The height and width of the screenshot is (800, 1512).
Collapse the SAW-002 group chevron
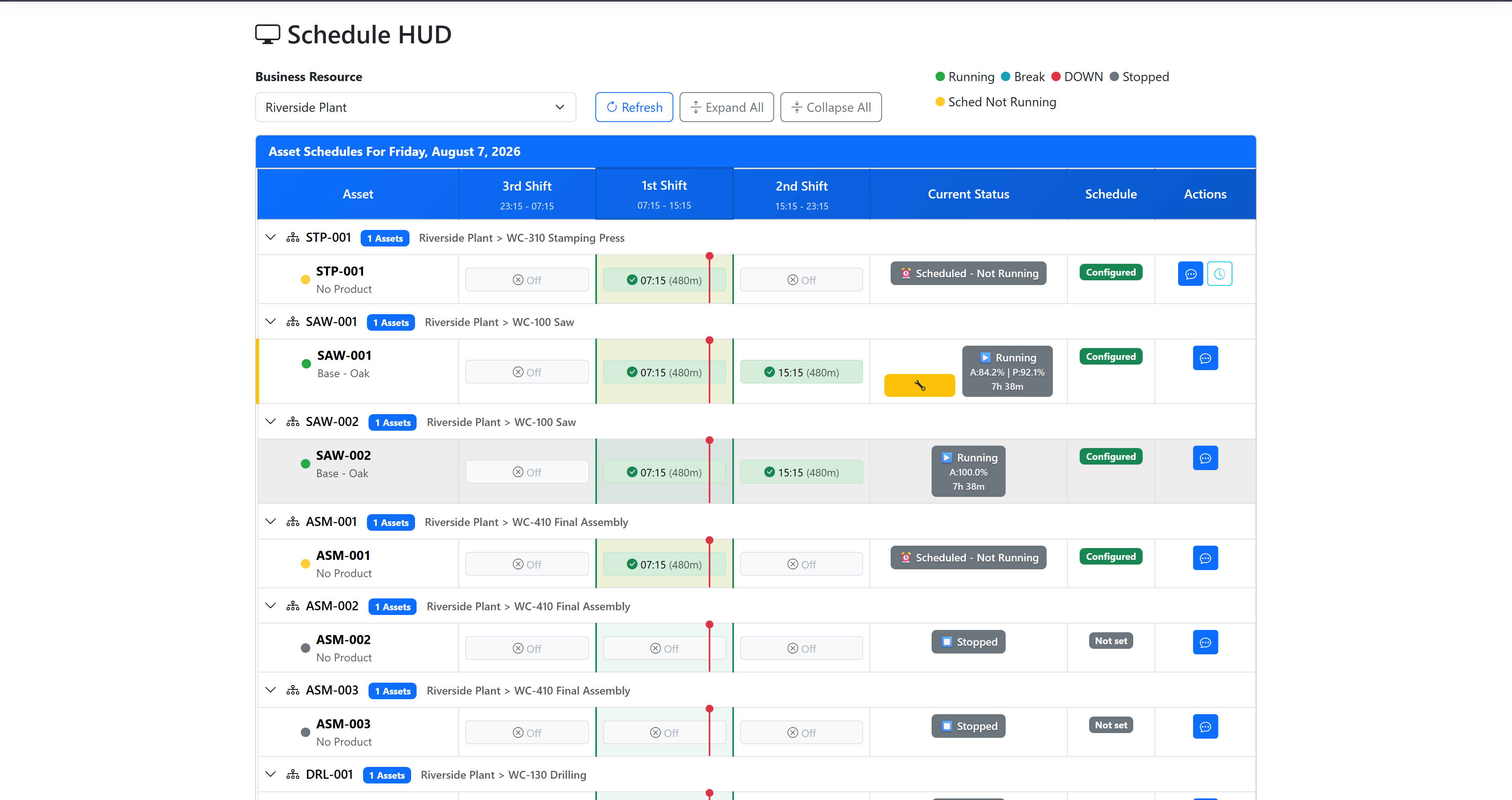(271, 422)
